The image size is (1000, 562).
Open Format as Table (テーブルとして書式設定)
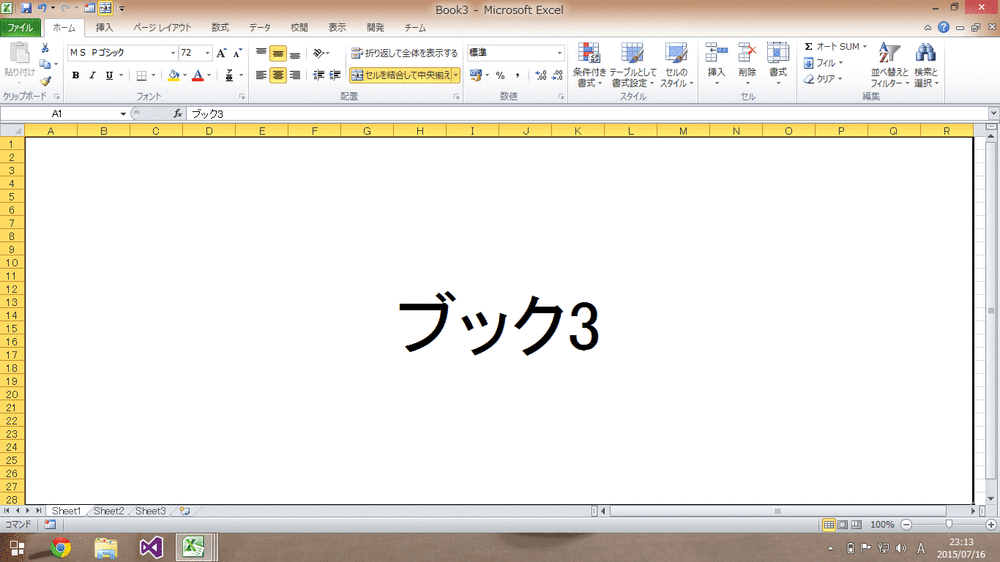point(633,65)
